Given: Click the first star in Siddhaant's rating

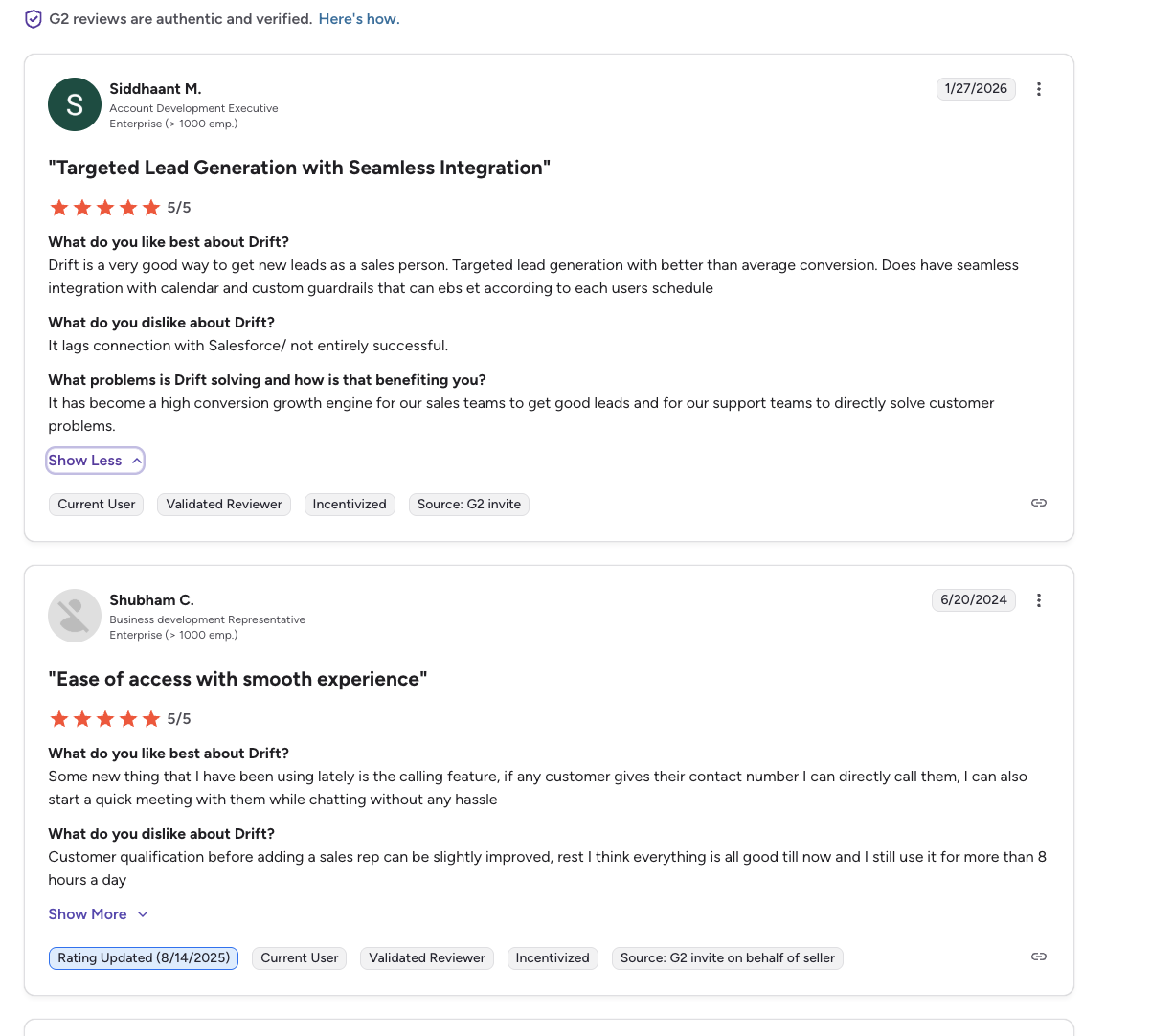Looking at the screenshot, I should (x=58, y=207).
